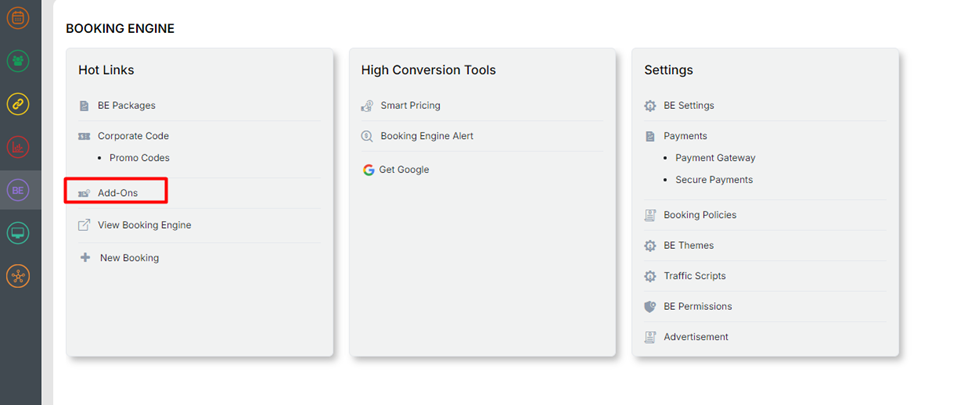Open the red chart reports sidebar icon

click(18, 147)
